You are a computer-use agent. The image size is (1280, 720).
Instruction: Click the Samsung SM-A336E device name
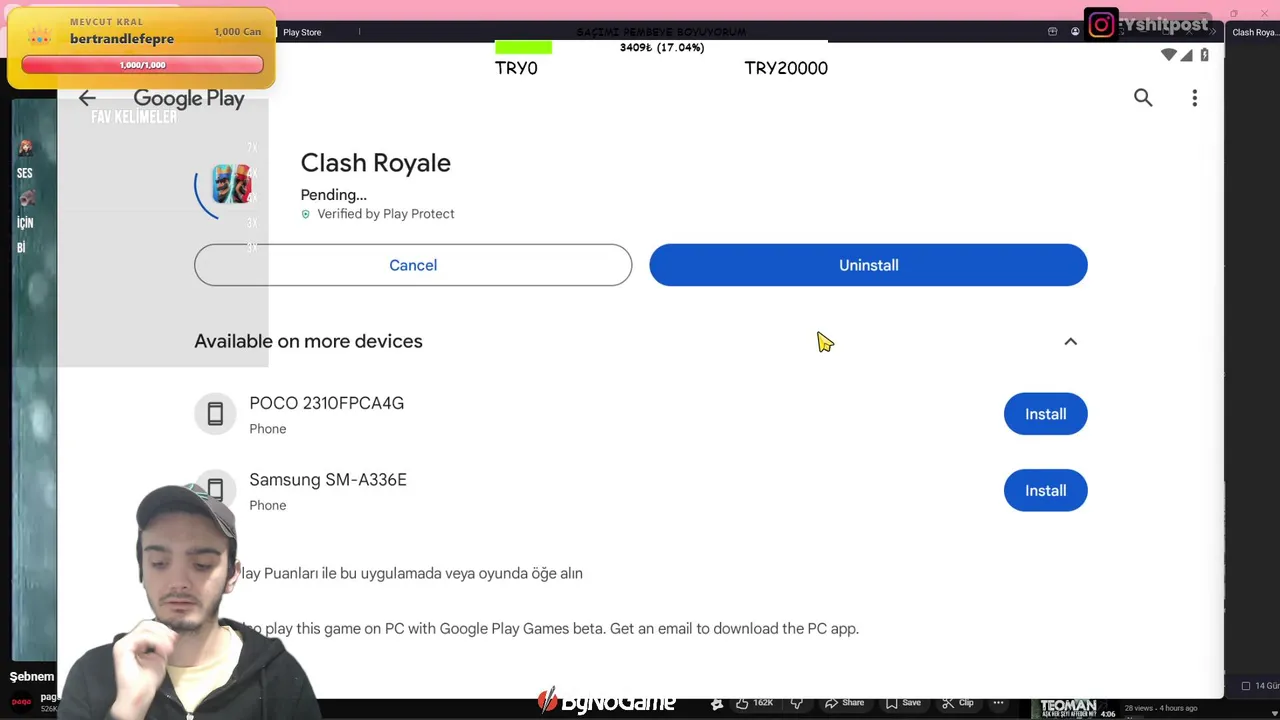point(328,480)
